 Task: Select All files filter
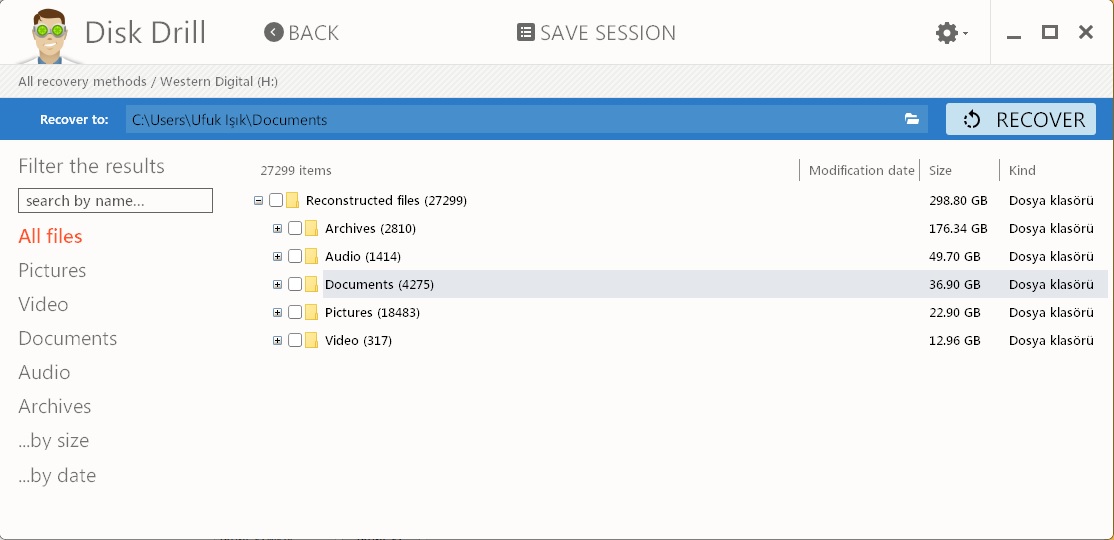[50, 236]
